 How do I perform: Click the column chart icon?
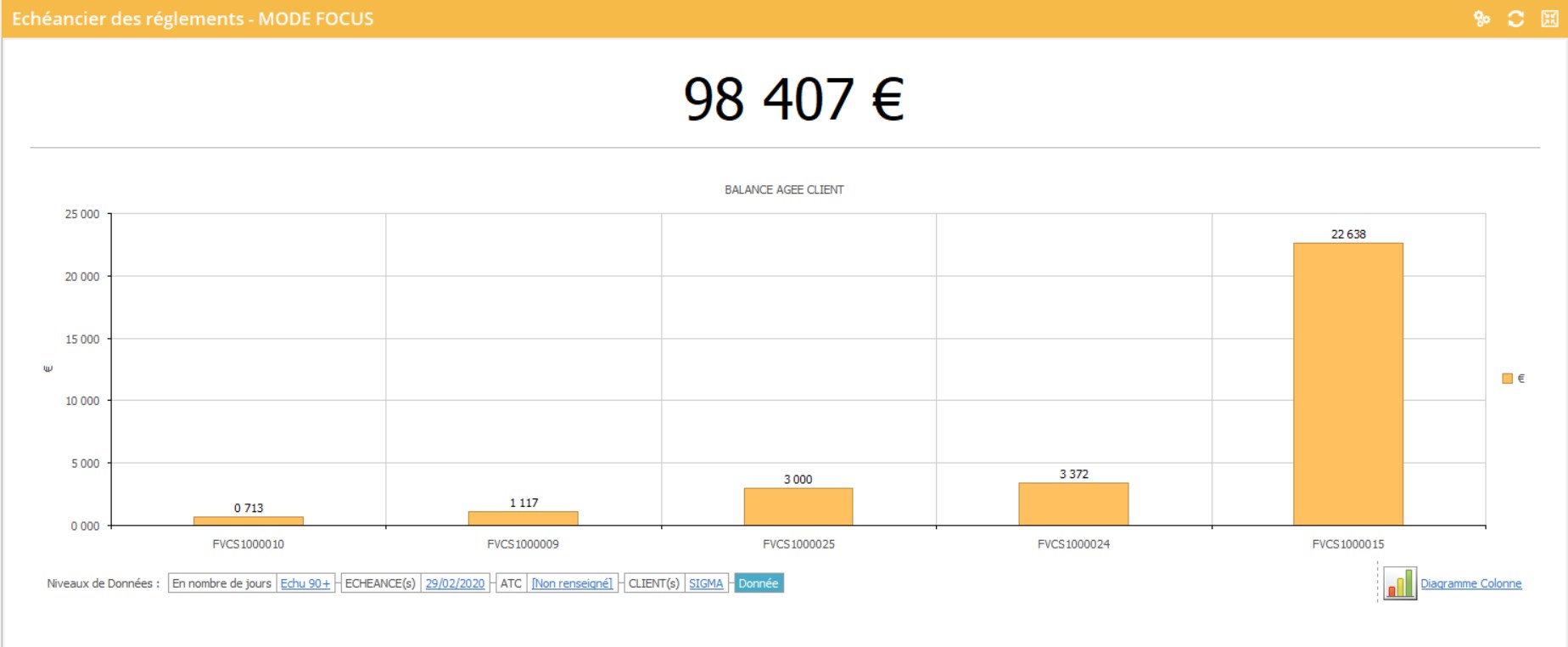[x=1399, y=584]
